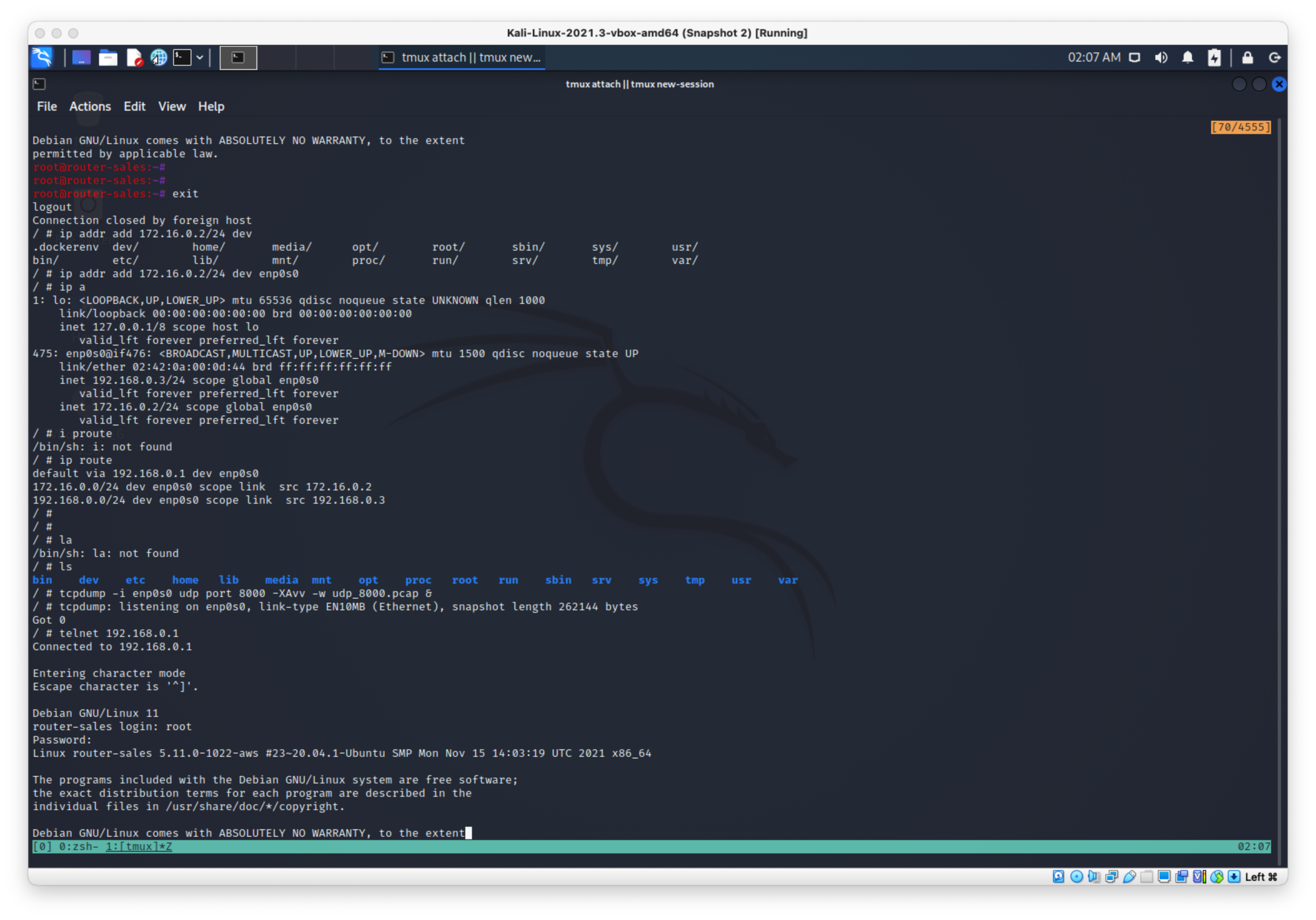
Task: Click the '/bin/sh: la: not found' error line
Action: 105,553
